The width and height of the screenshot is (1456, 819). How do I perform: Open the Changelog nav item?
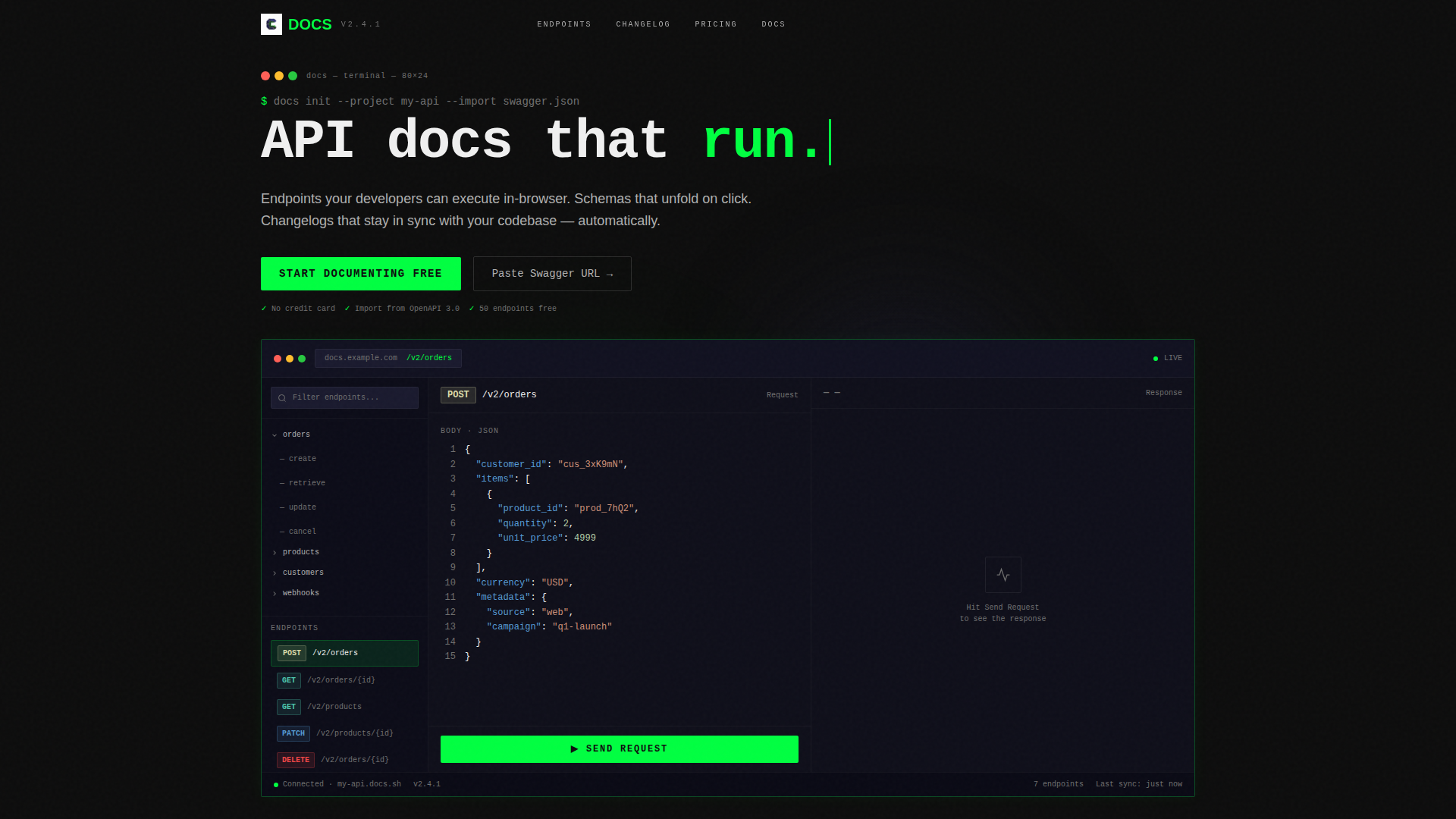[643, 24]
